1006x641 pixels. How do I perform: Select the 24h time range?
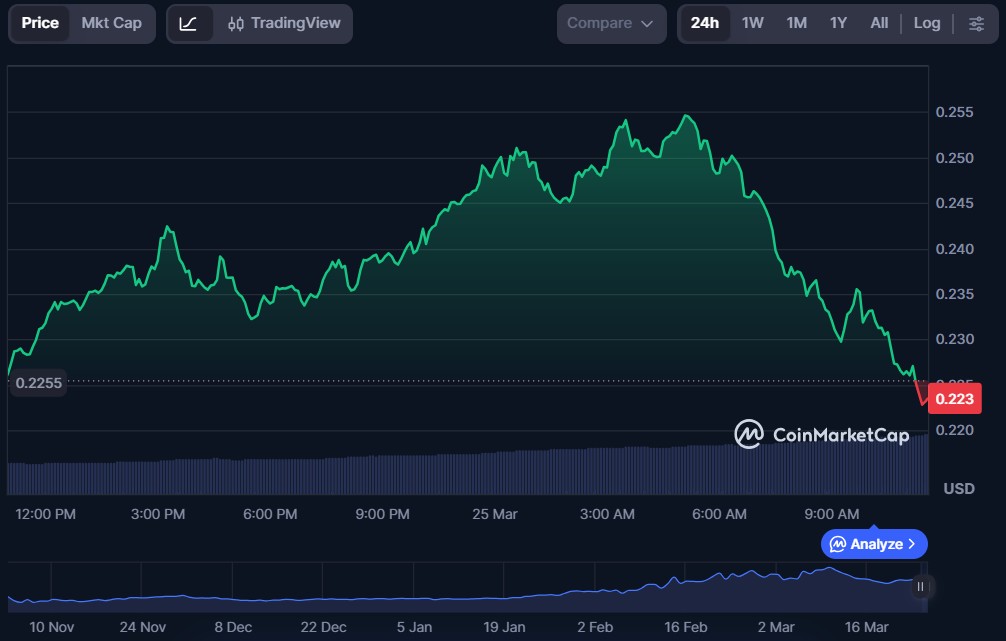[x=704, y=23]
